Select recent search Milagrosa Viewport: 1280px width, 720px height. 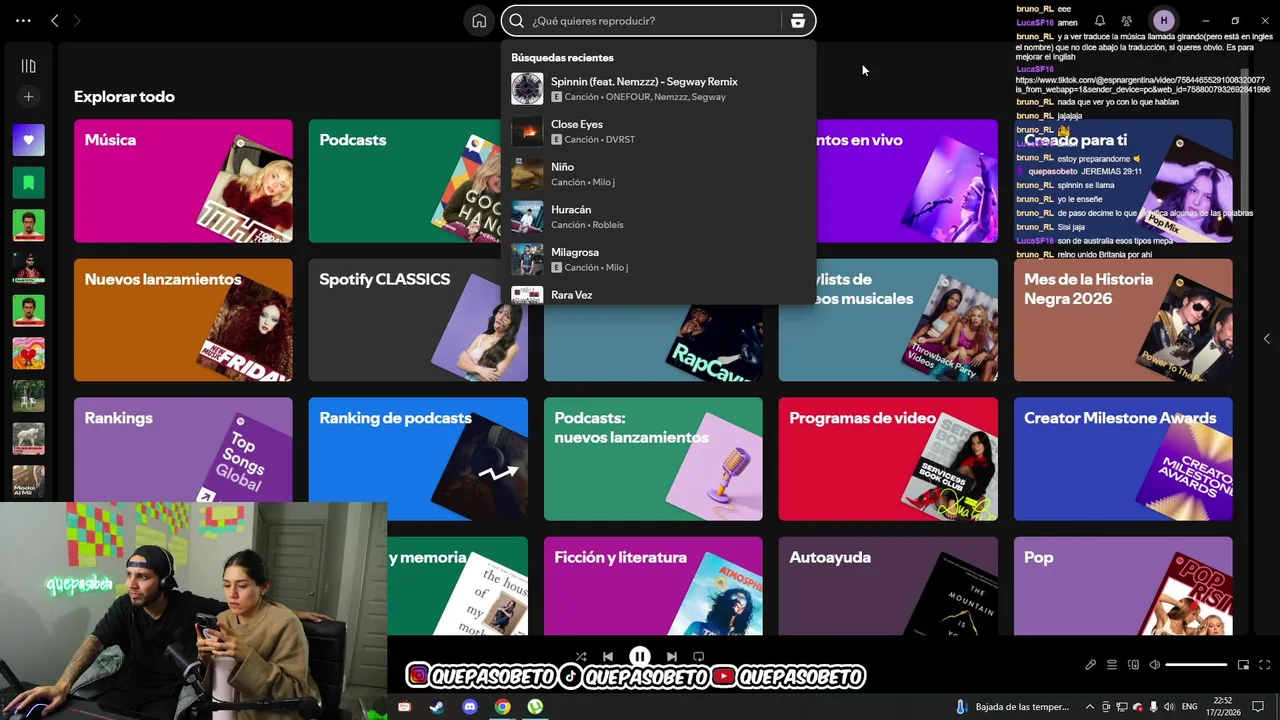658,259
